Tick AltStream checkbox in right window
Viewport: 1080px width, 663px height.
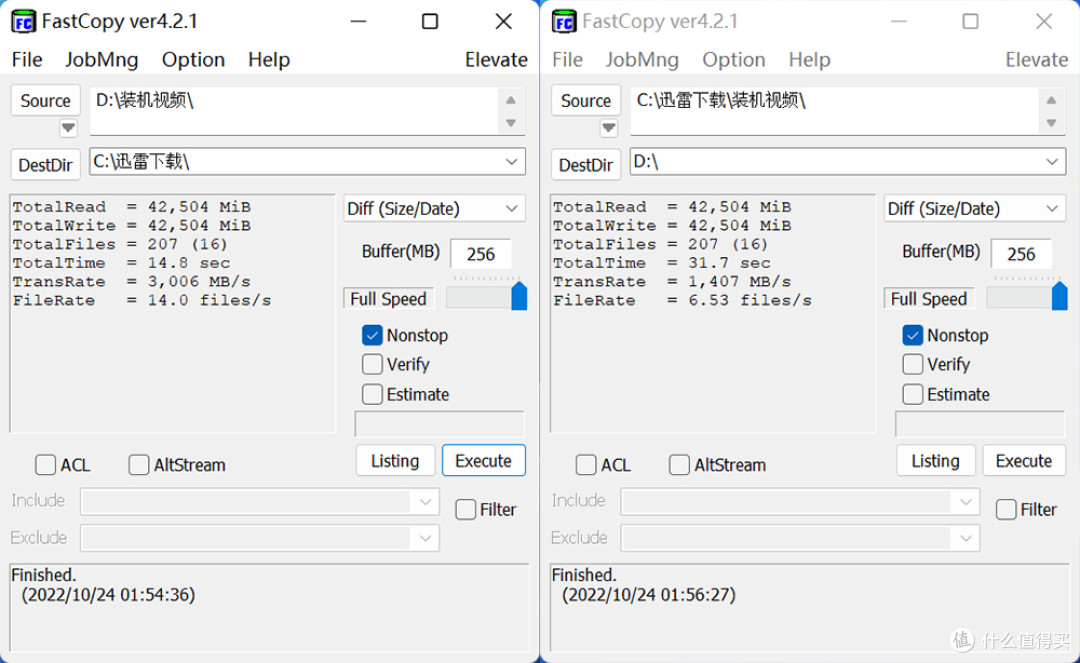[x=679, y=465]
